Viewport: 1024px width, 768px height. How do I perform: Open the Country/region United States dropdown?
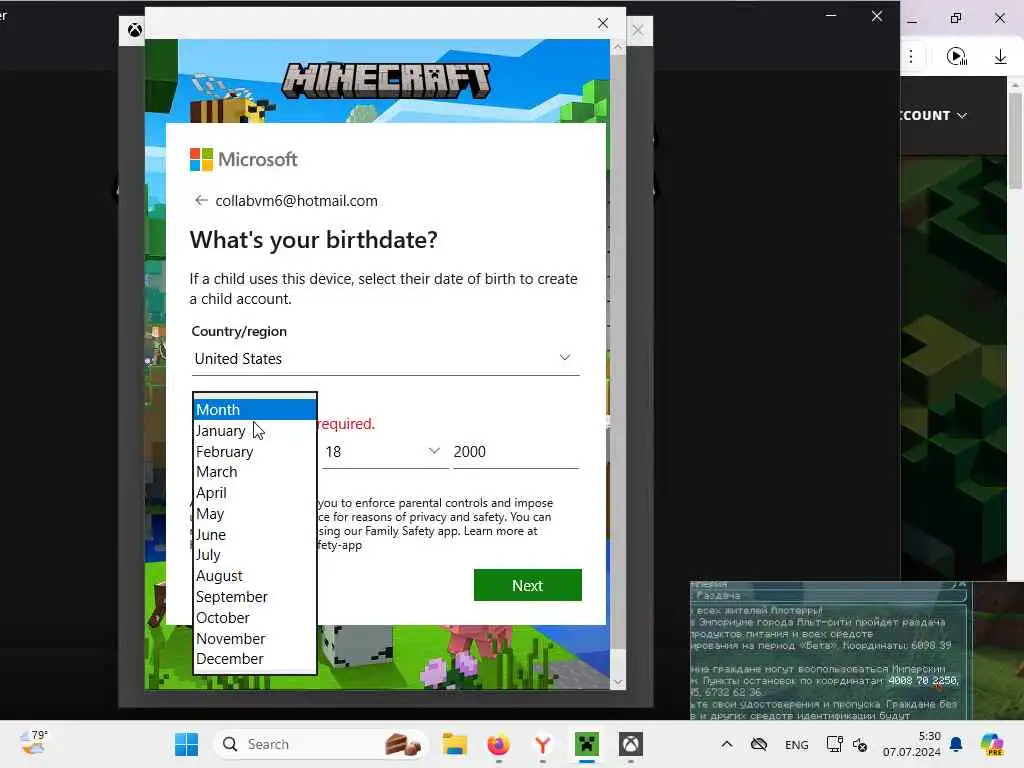(385, 359)
